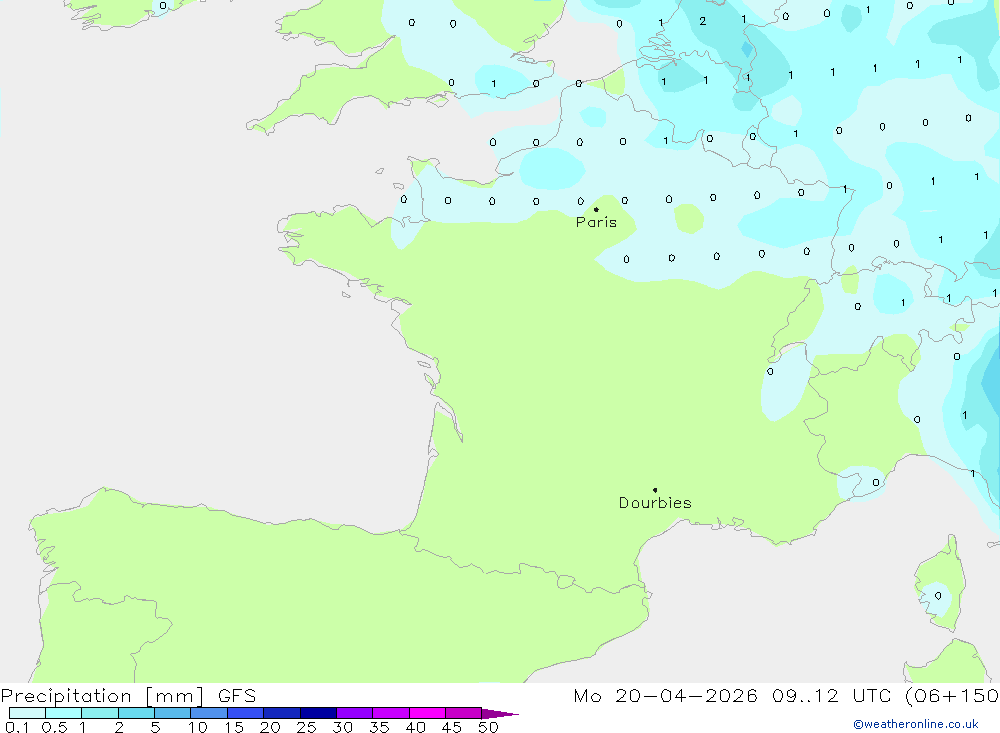Select the 45–50 mm legend swatch
Image resolution: width=1000 pixels, height=733 pixels.
(464, 713)
